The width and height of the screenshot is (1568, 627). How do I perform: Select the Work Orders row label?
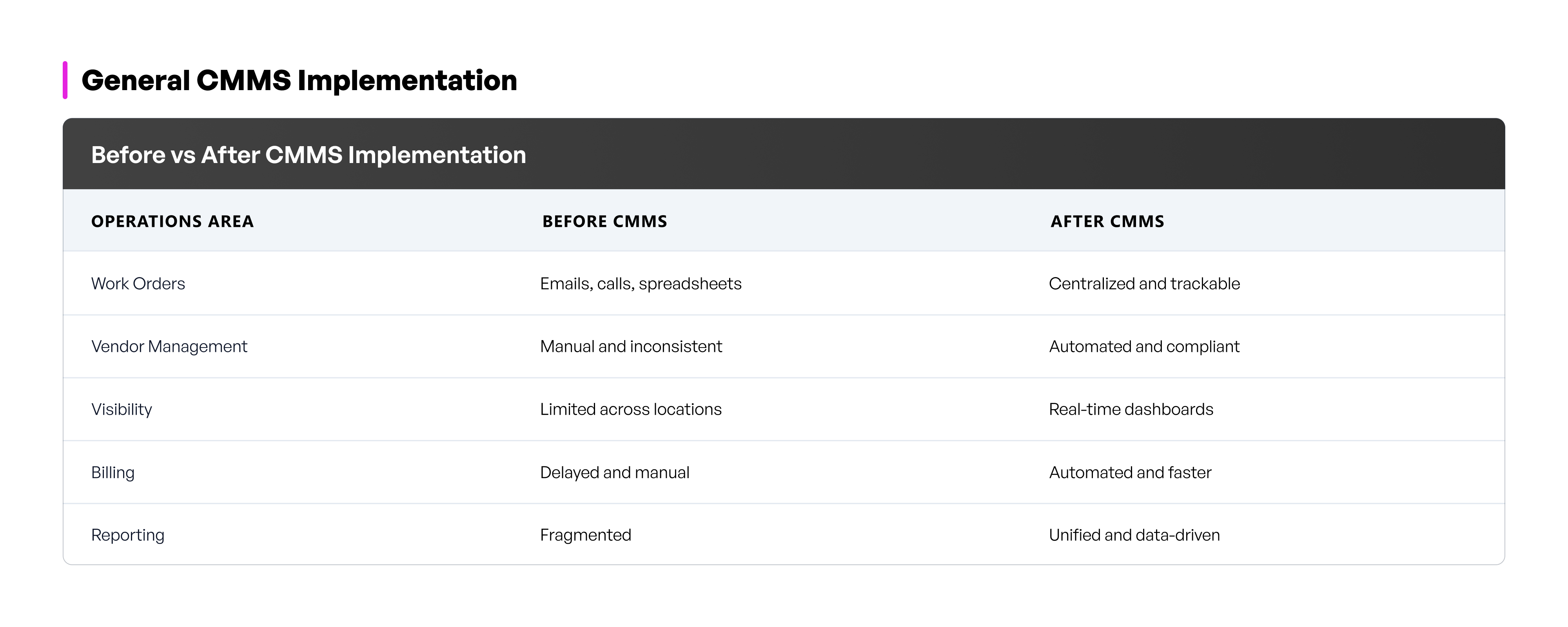coord(138,284)
